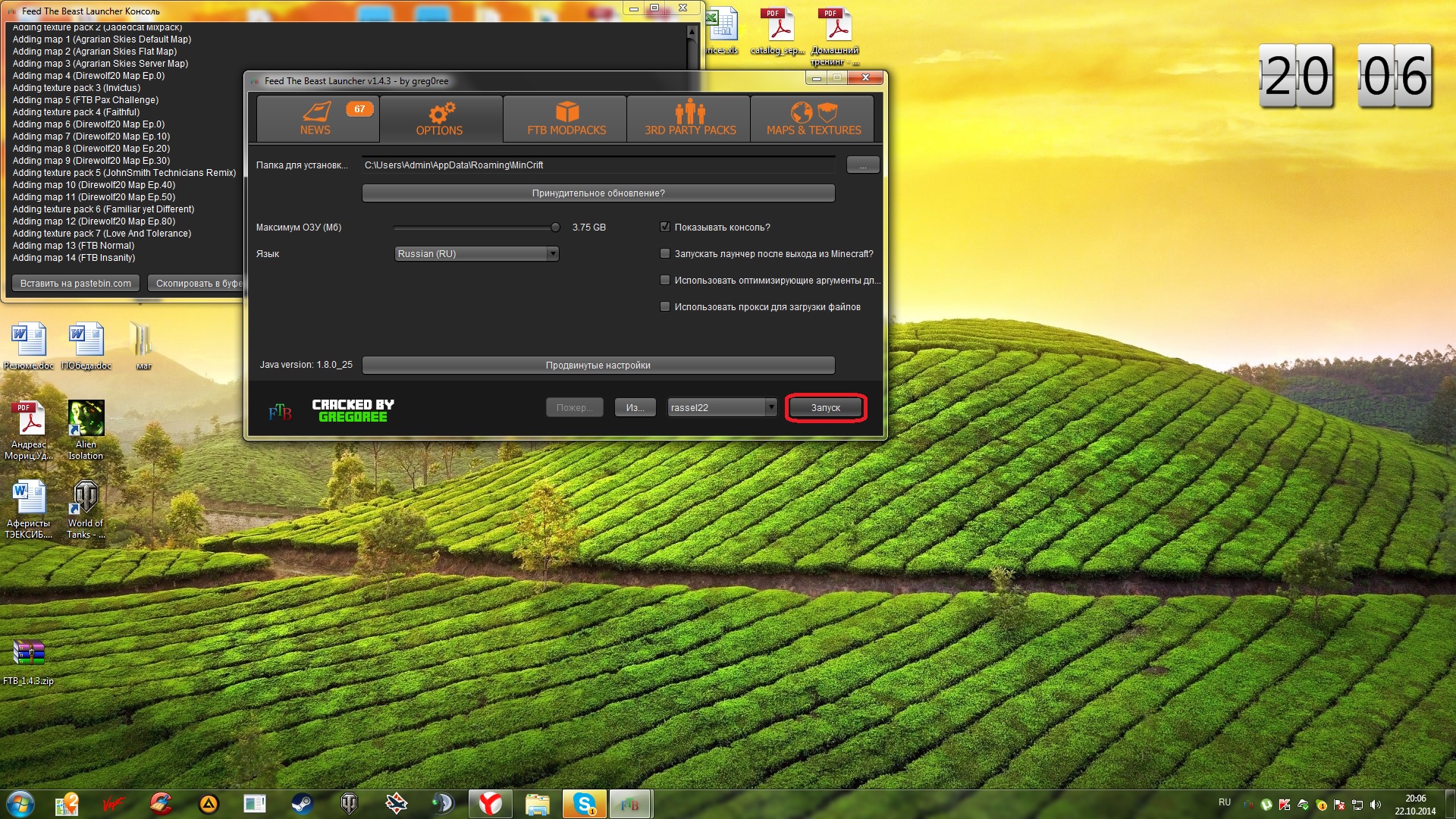This screenshot has width=1456, height=819.
Task: Select the prices.xls Excel desktop icon
Action: 722,32
